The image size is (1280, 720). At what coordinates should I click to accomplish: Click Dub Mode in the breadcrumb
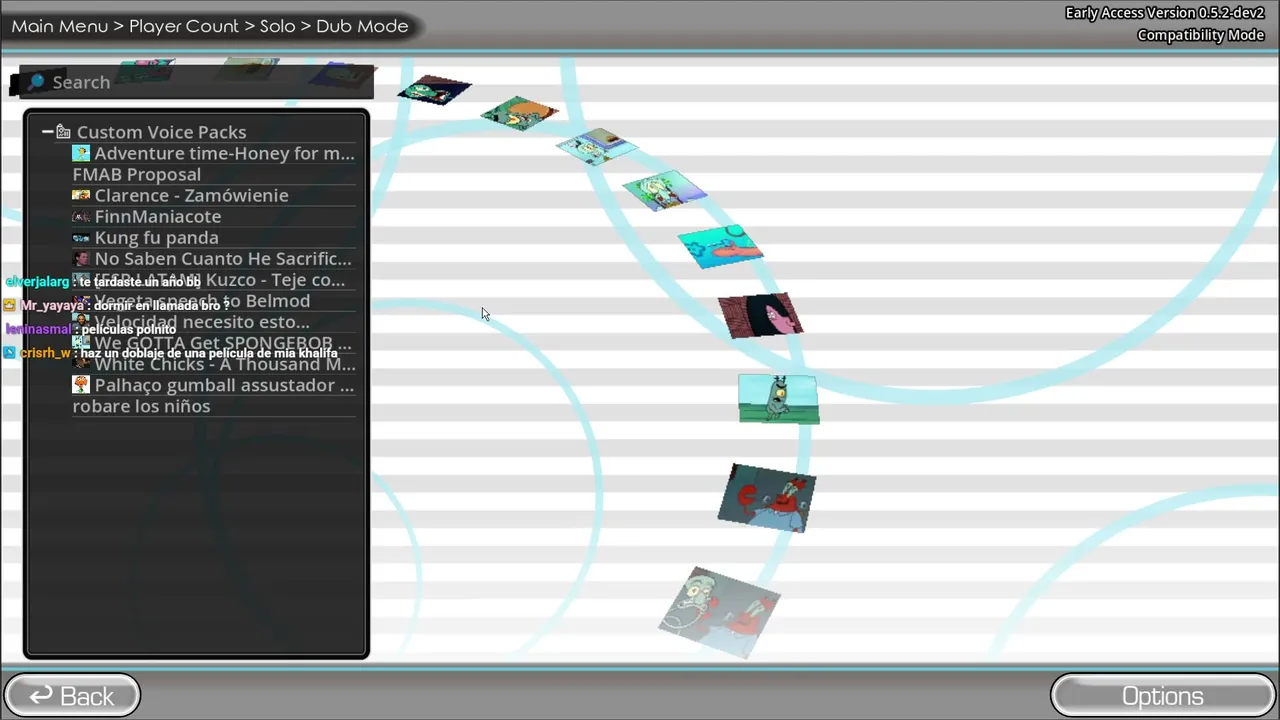tap(362, 26)
